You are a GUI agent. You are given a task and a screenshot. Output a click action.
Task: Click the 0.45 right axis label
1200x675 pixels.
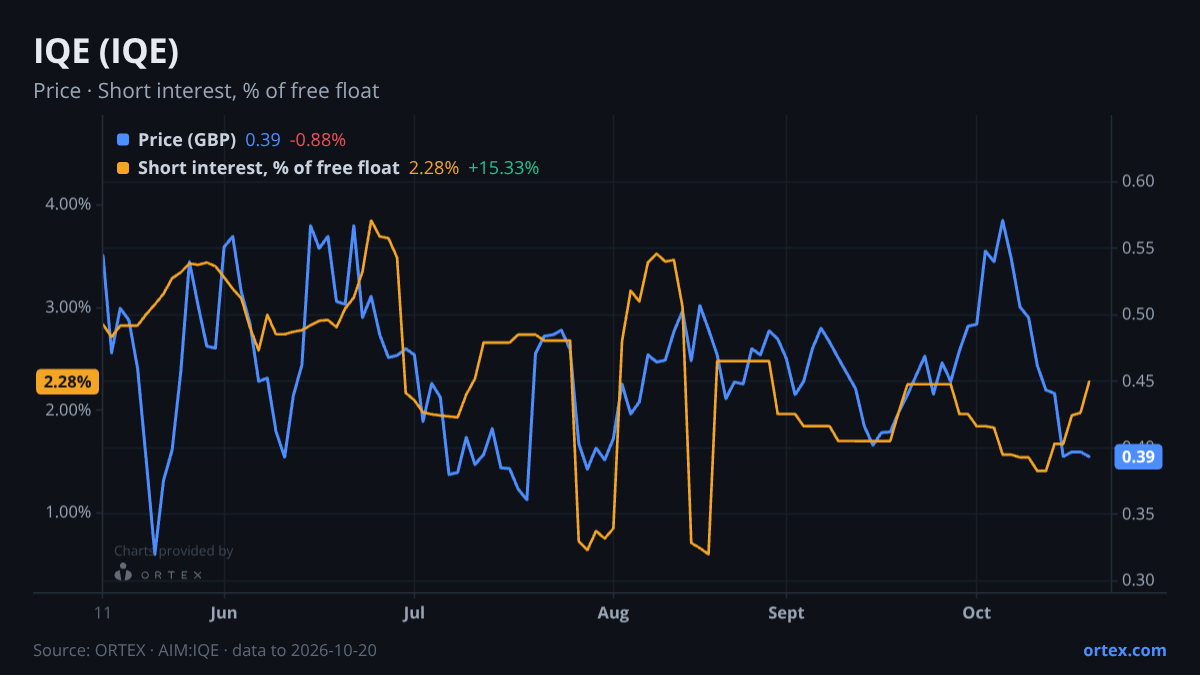click(x=1138, y=381)
